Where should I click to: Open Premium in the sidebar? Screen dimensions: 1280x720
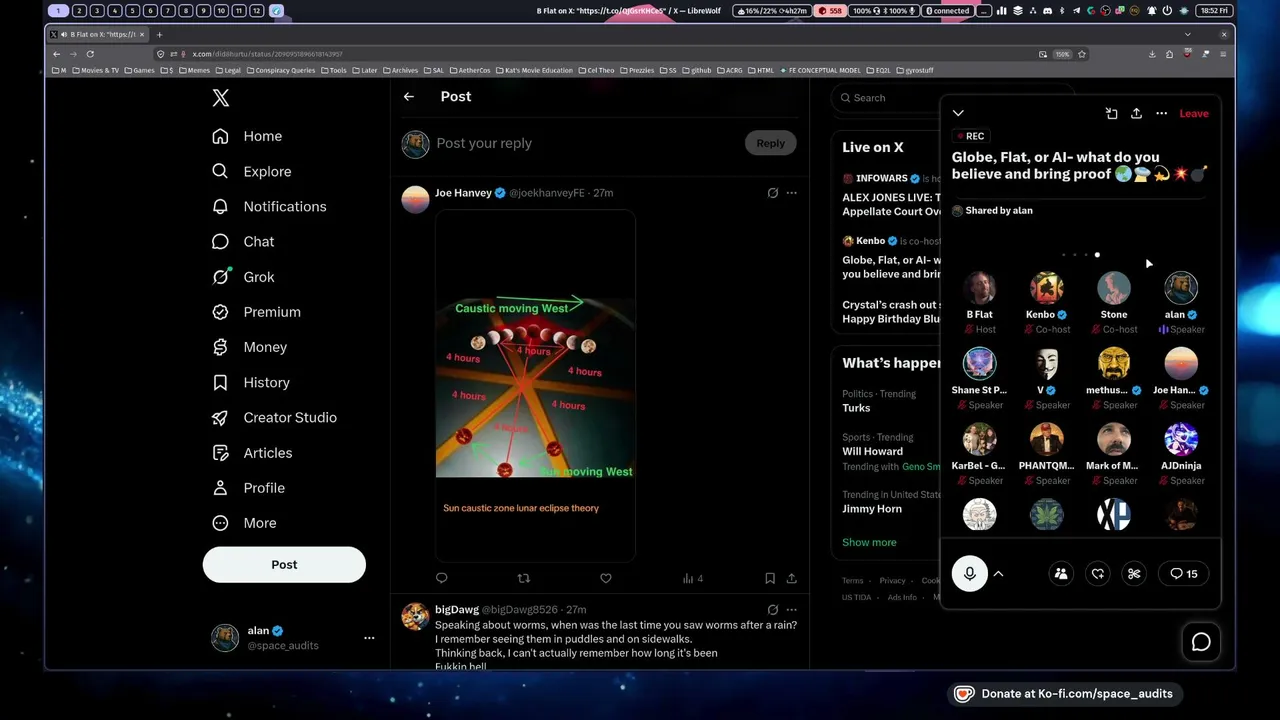coord(256,312)
